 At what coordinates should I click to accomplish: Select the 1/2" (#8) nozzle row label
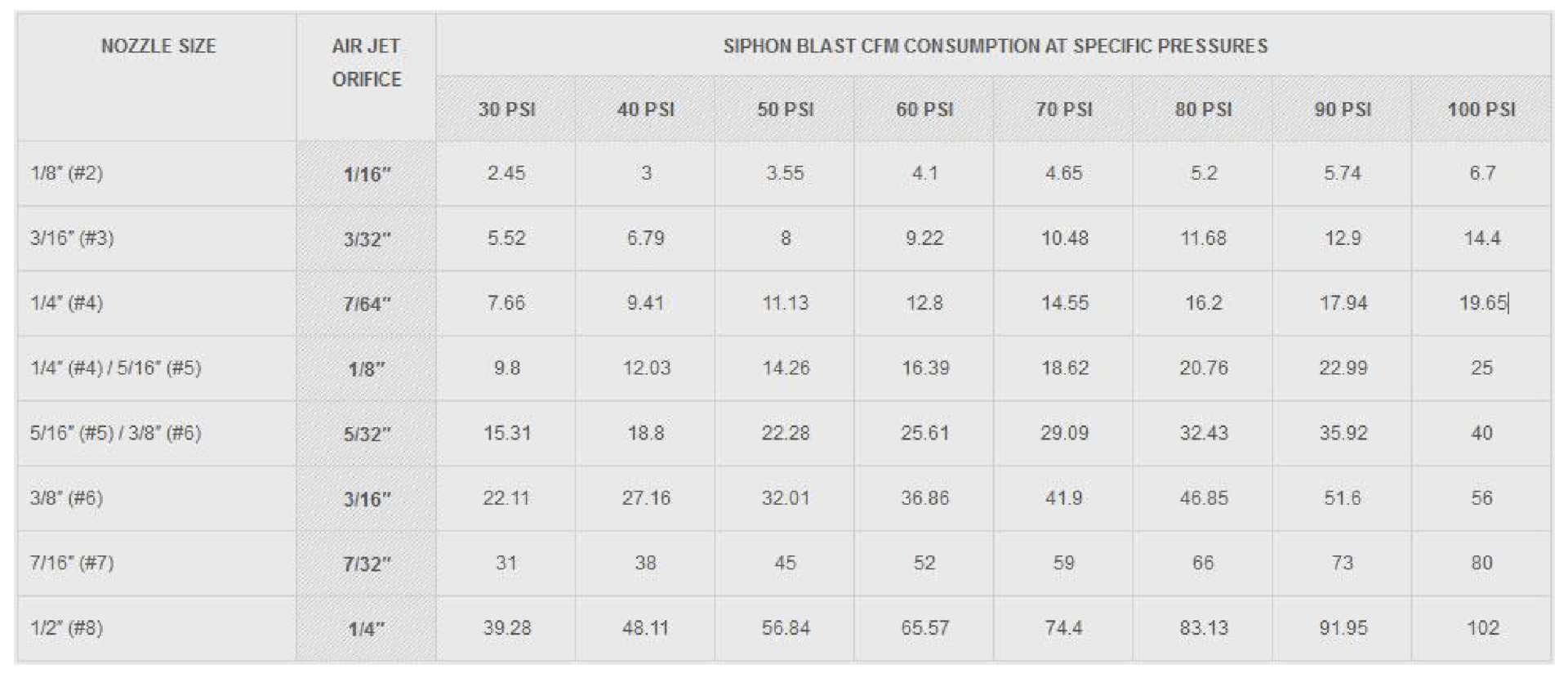(x=67, y=628)
